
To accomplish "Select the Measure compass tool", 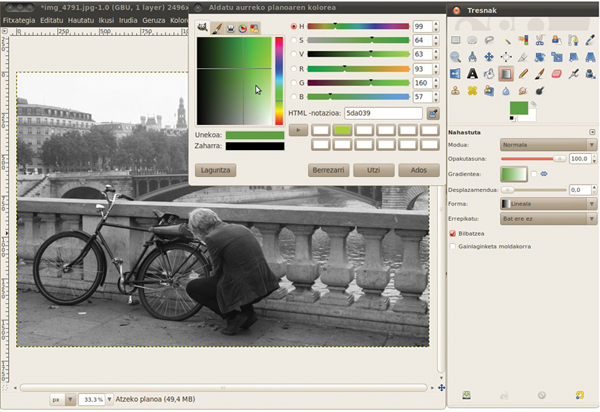I will click(x=472, y=57).
